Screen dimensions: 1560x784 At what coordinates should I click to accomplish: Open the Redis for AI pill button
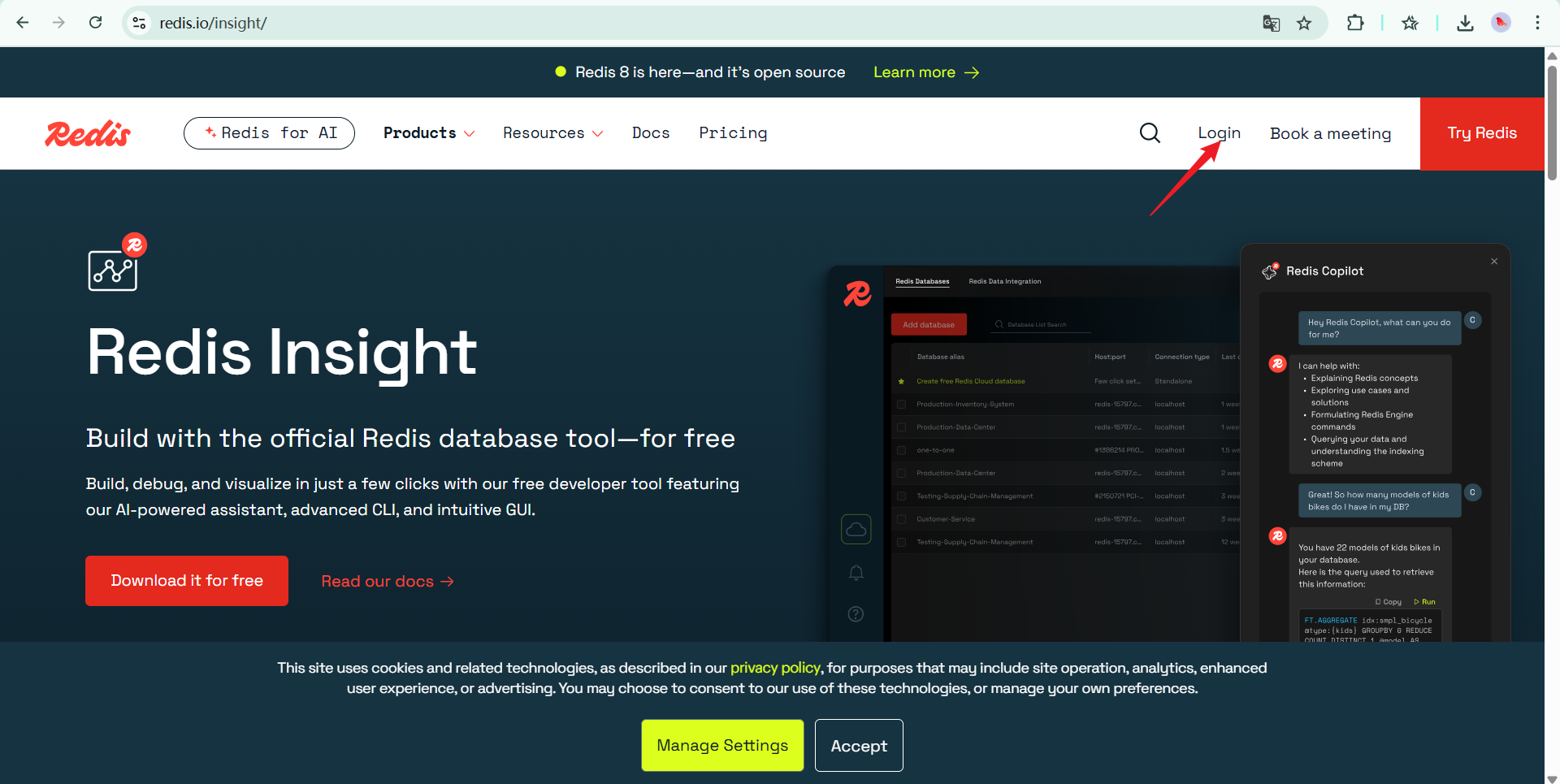[269, 133]
